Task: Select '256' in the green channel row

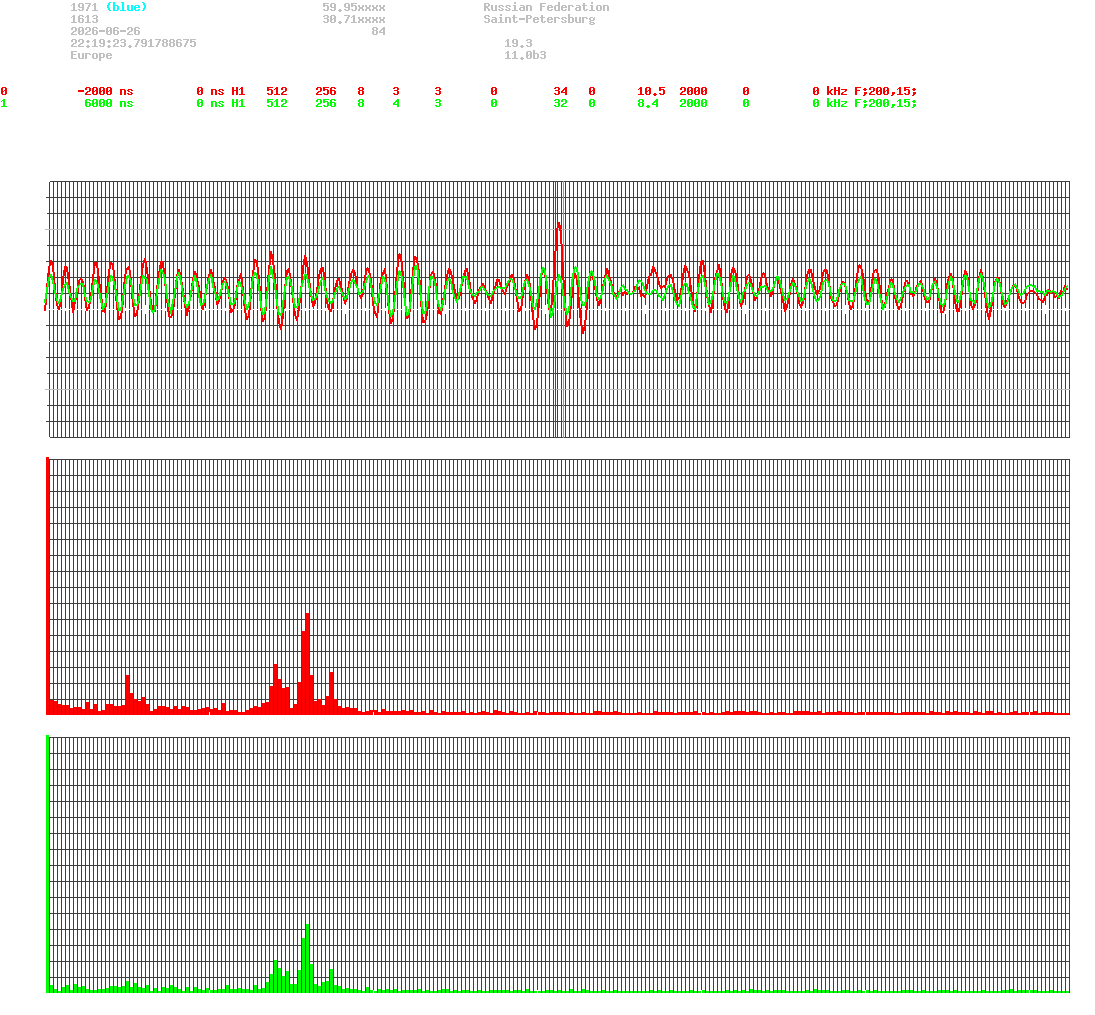Action: 325,103
